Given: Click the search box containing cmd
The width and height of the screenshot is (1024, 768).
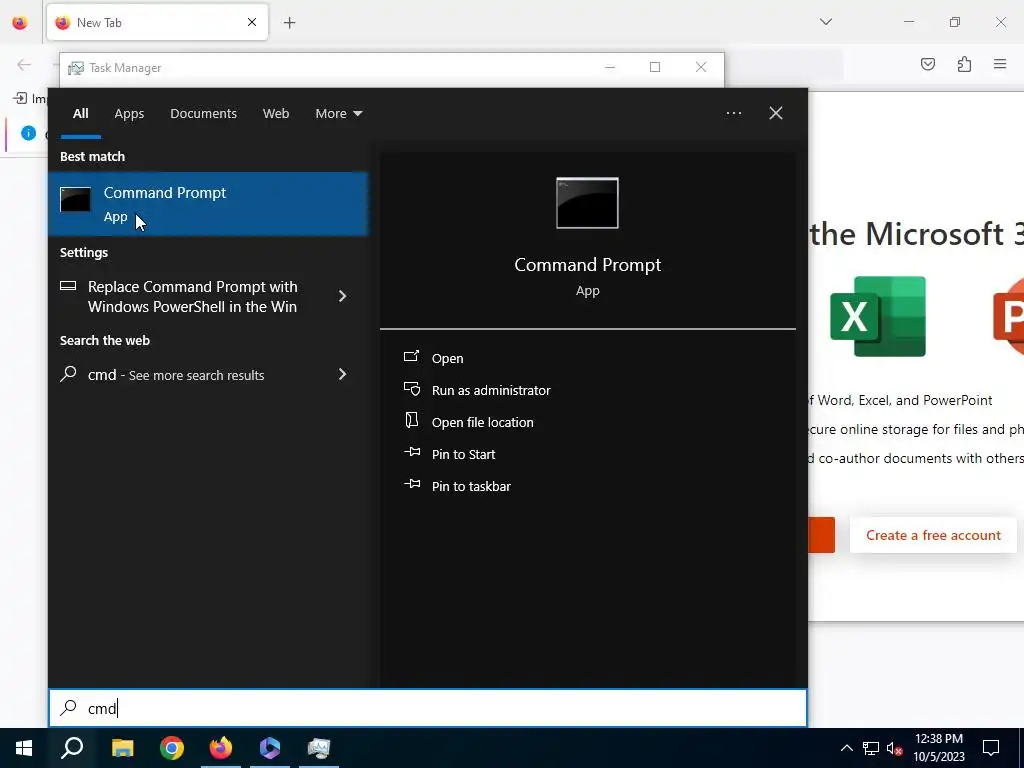Looking at the screenshot, I should pyautogui.click(x=428, y=709).
